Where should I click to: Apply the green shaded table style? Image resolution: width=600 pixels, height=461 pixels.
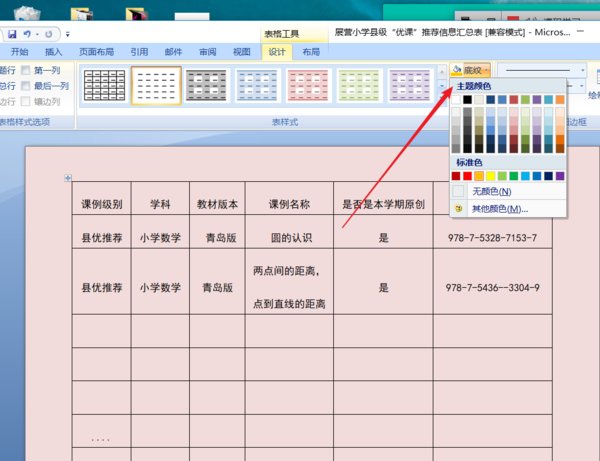(x=359, y=85)
